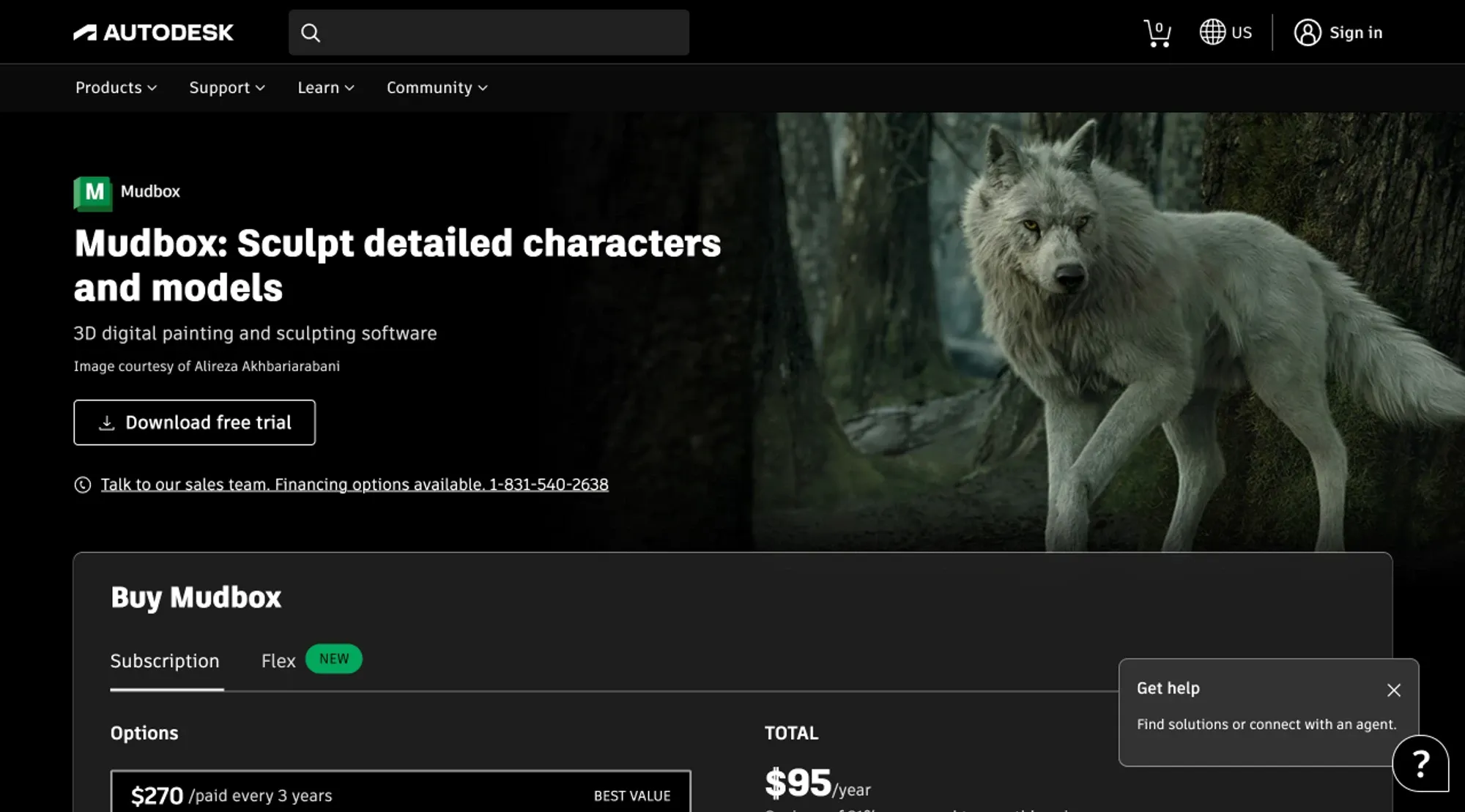Click the $95 /year total price
This screenshot has height=812, width=1465.
(817, 783)
